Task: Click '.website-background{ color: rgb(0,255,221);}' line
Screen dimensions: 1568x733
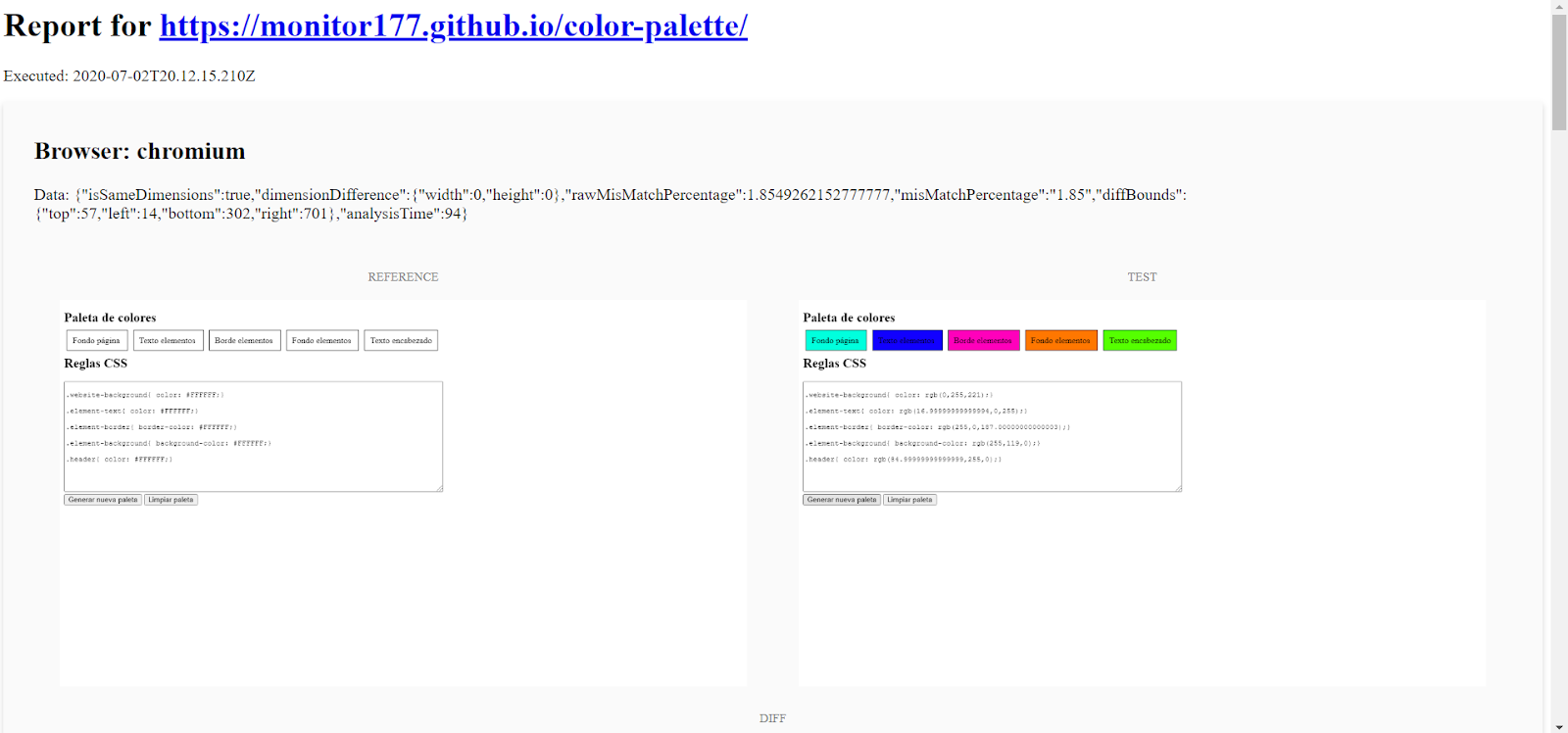Action: click(899, 395)
